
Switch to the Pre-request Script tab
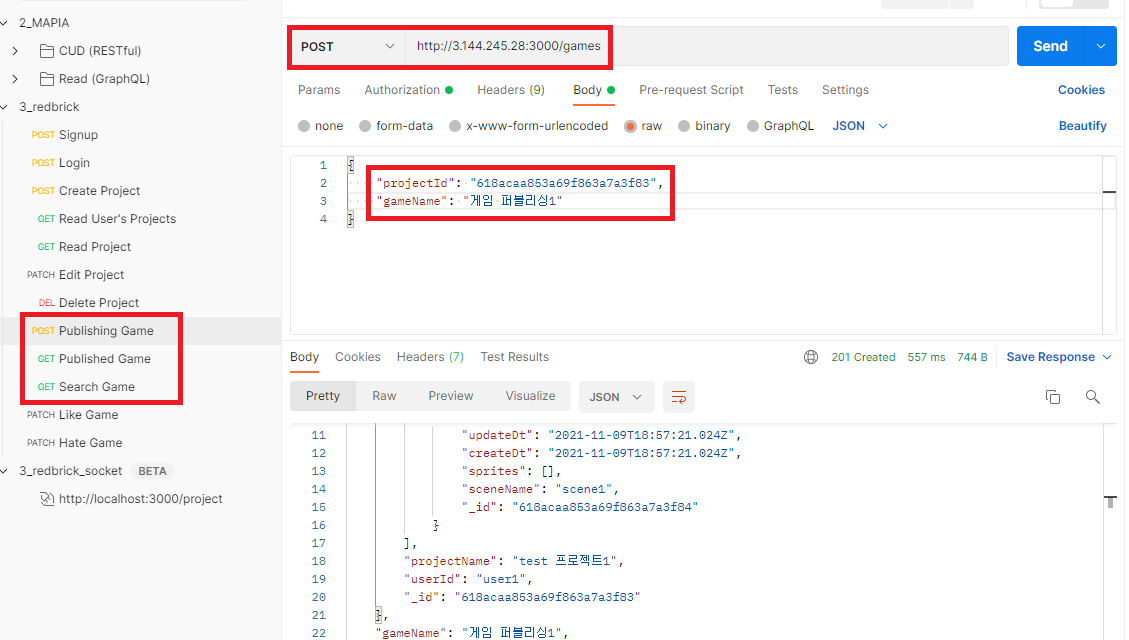[x=691, y=90]
